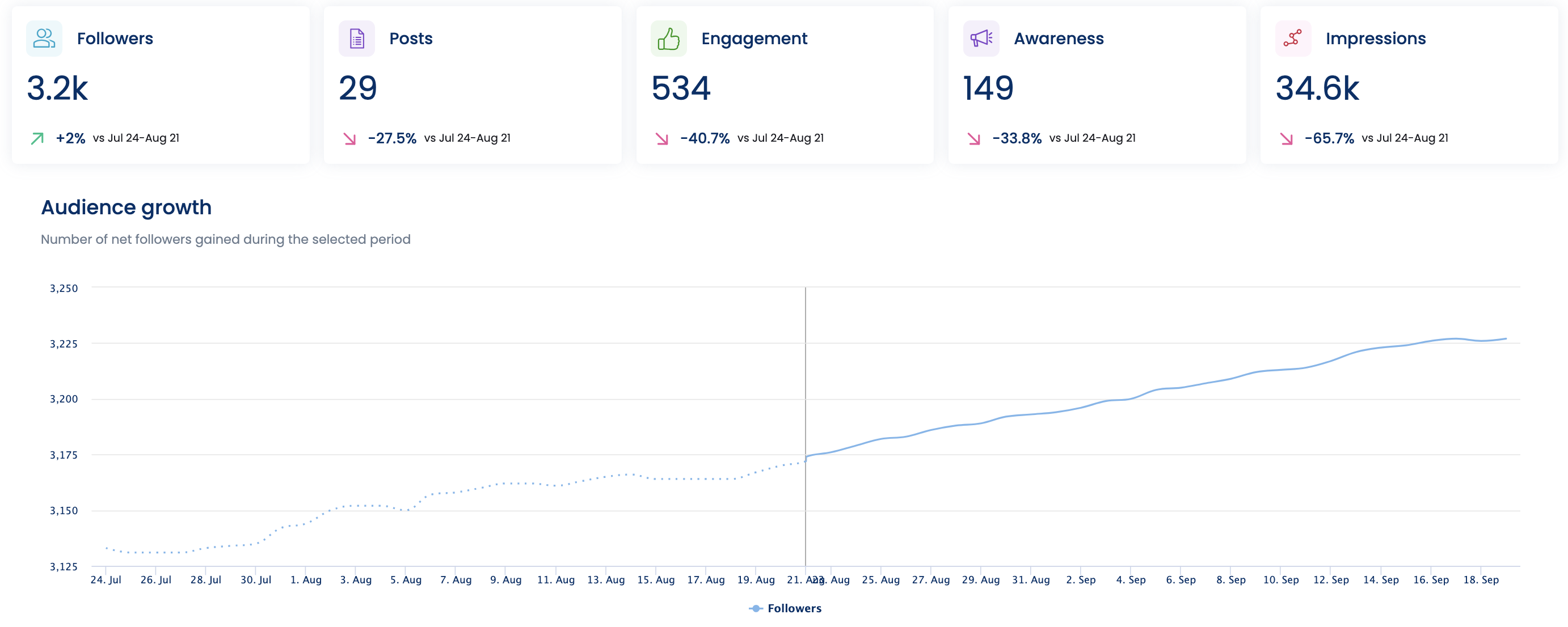Click downward trend arrow in Impressions card

coord(1286,139)
